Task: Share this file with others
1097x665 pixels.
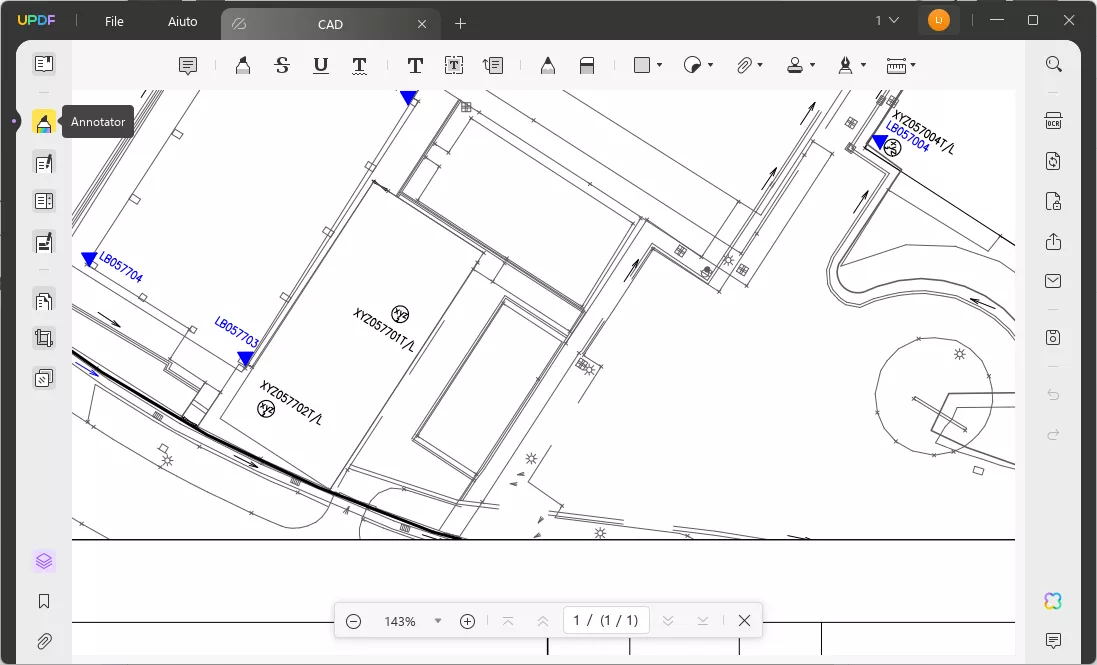Action: tap(1053, 242)
